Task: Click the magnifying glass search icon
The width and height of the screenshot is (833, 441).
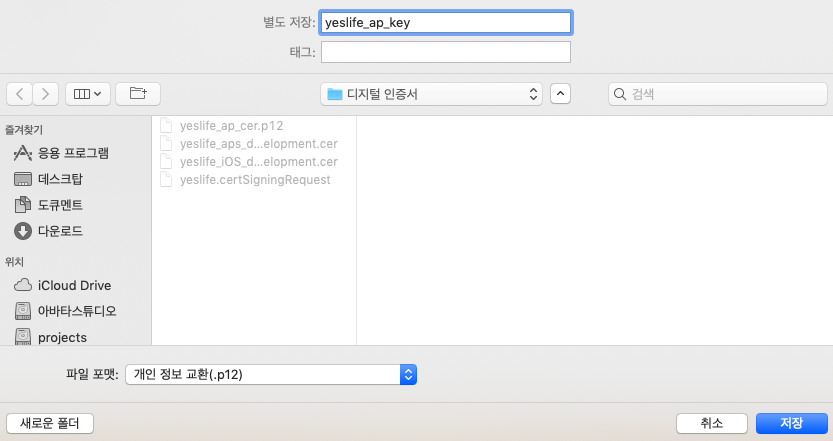Action: tap(619, 95)
